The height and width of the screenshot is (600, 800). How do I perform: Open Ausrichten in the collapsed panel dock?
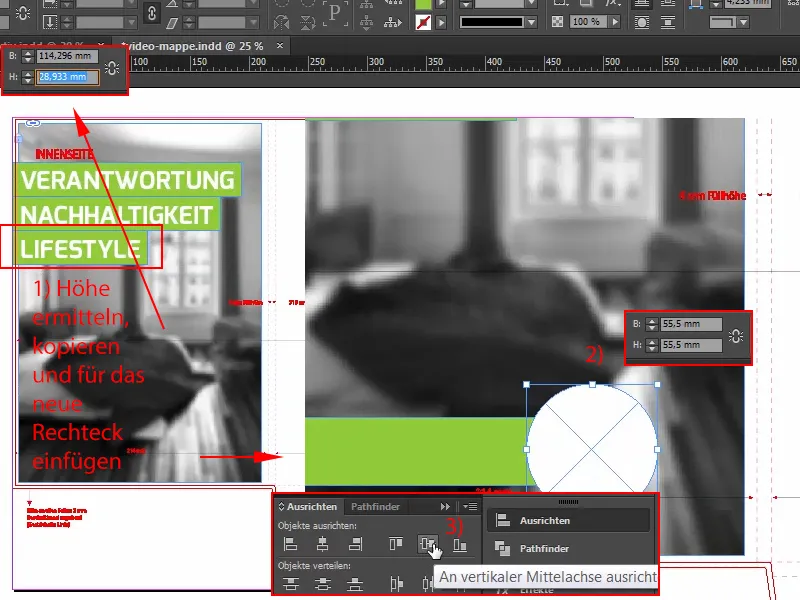tap(568, 520)
